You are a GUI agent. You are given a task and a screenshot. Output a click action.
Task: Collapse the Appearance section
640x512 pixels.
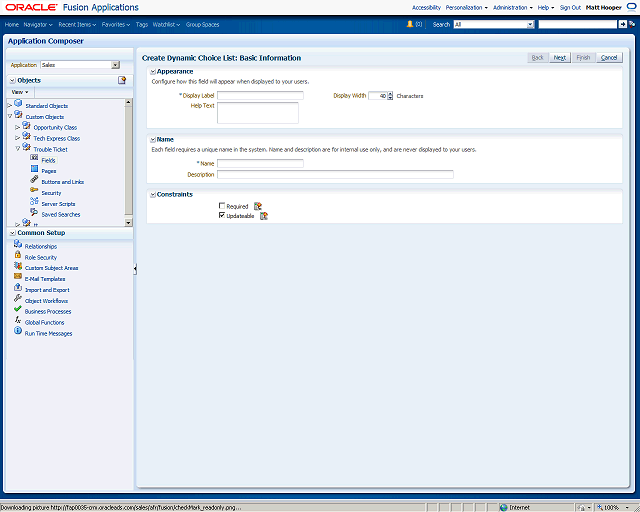[153, 72]
